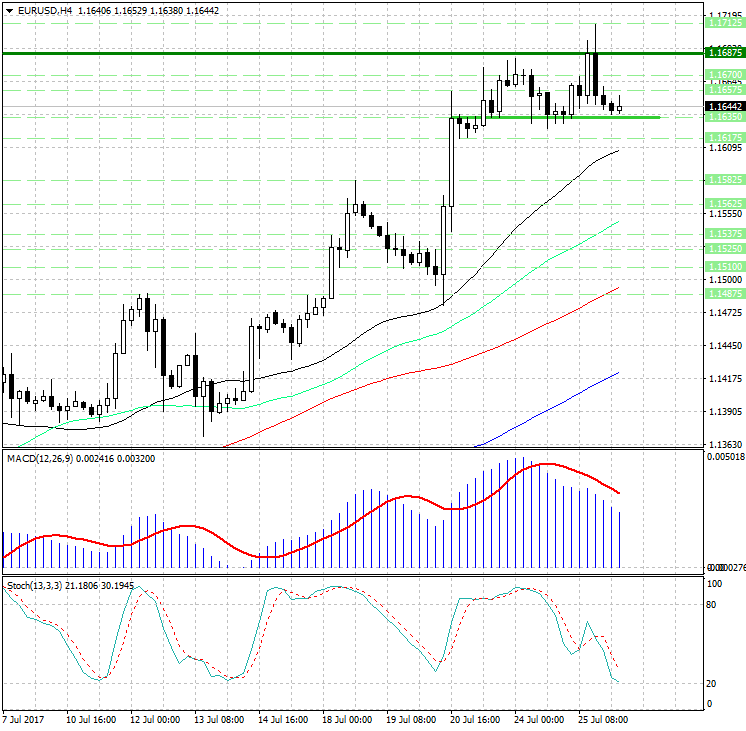The image size is (746, 731).
Task: Select the 24 Jul 00:00 time label
Action: [x=539, y=719]
